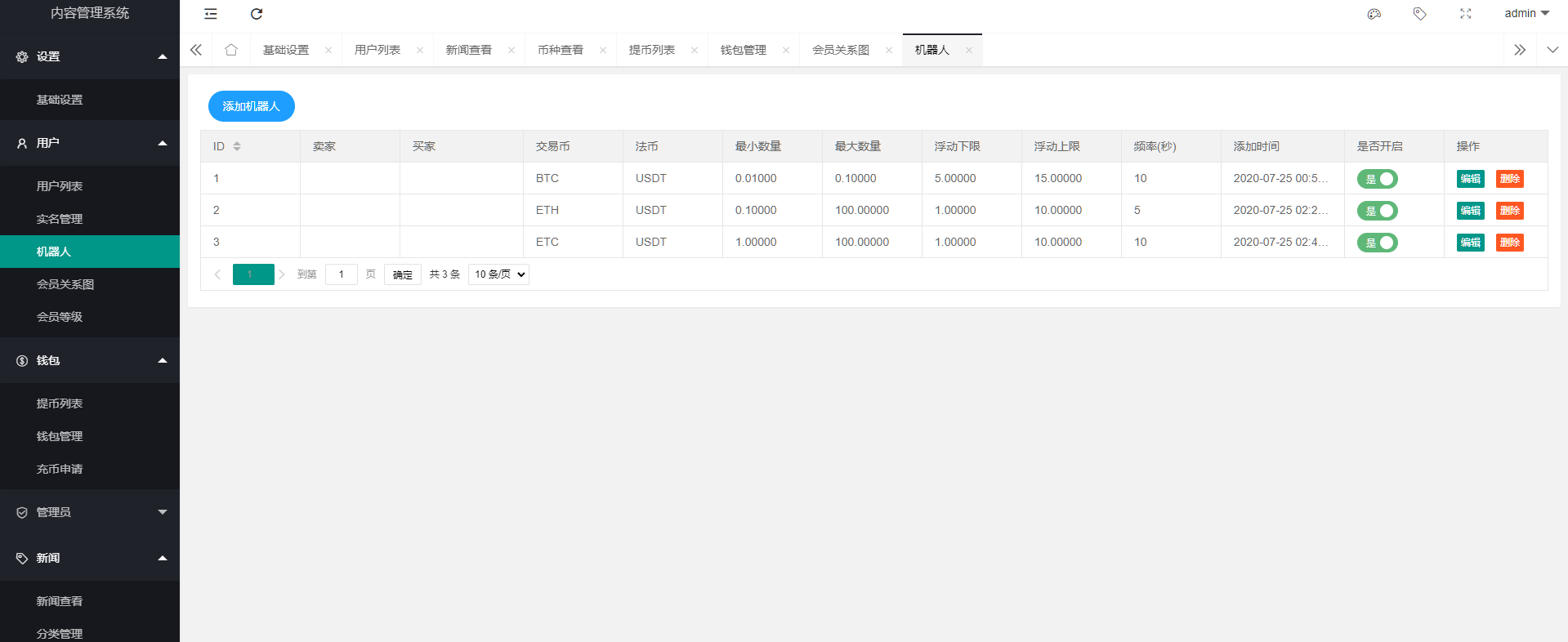Open the theme palette icon
Image resolution: width=1568 pixels, height=642 pixels.
[1374, 14]
